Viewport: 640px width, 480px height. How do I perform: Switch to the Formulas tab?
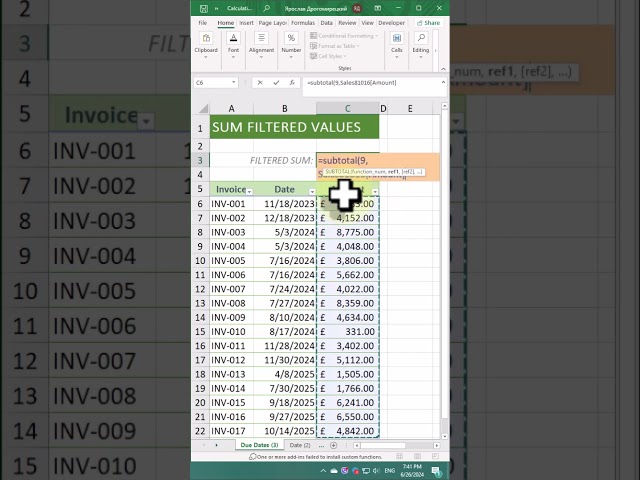pos(303,23)
